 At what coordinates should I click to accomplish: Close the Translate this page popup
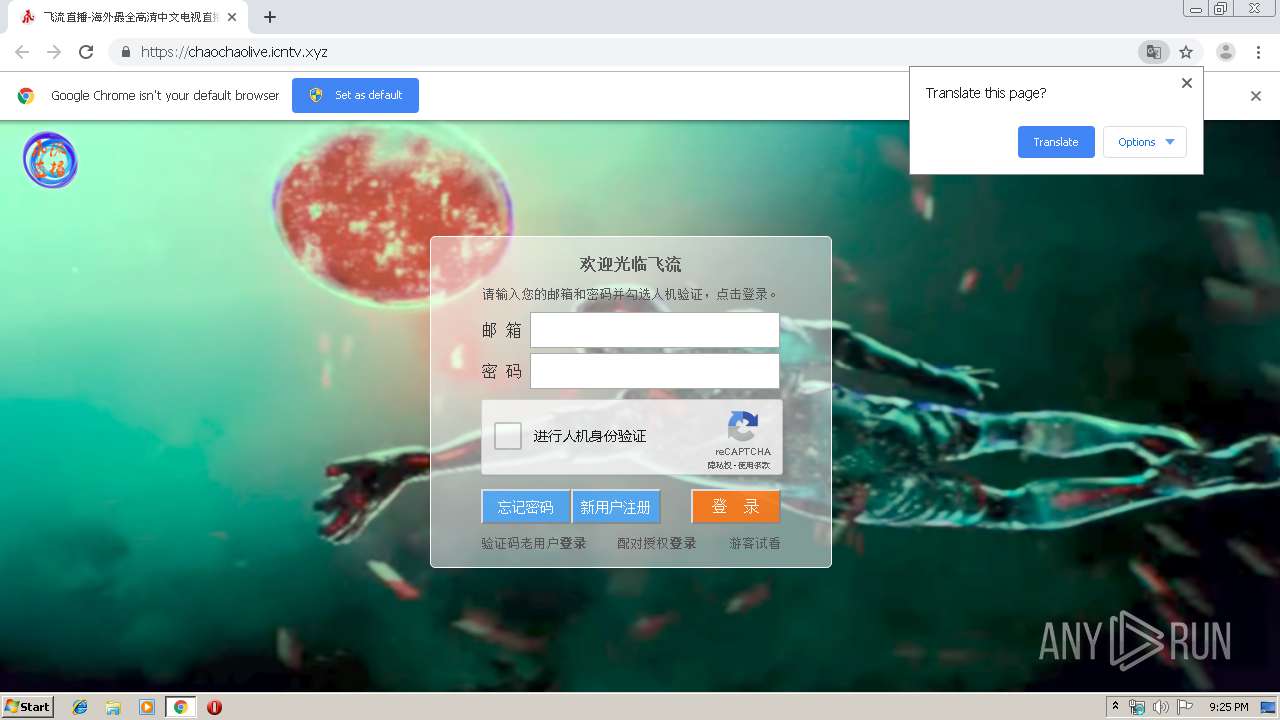[x=1187, y=83]
